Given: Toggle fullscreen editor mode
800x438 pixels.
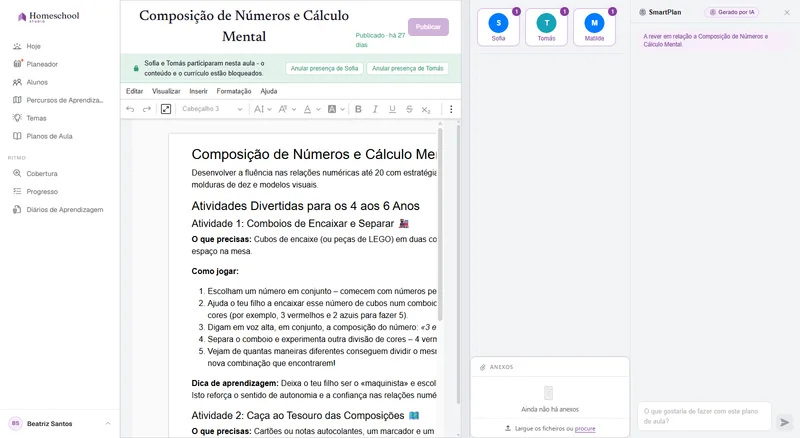Looking at the screenshot, I should tap(166, 109).
